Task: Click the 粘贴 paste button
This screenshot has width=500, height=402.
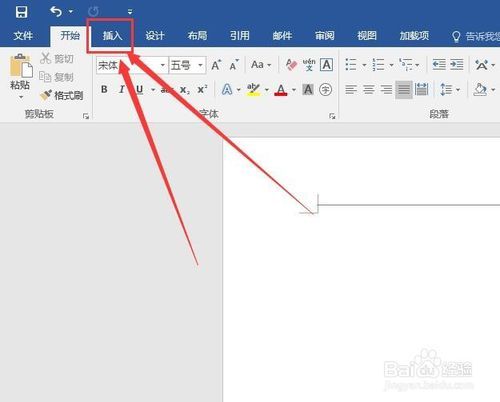Action: 20,76
